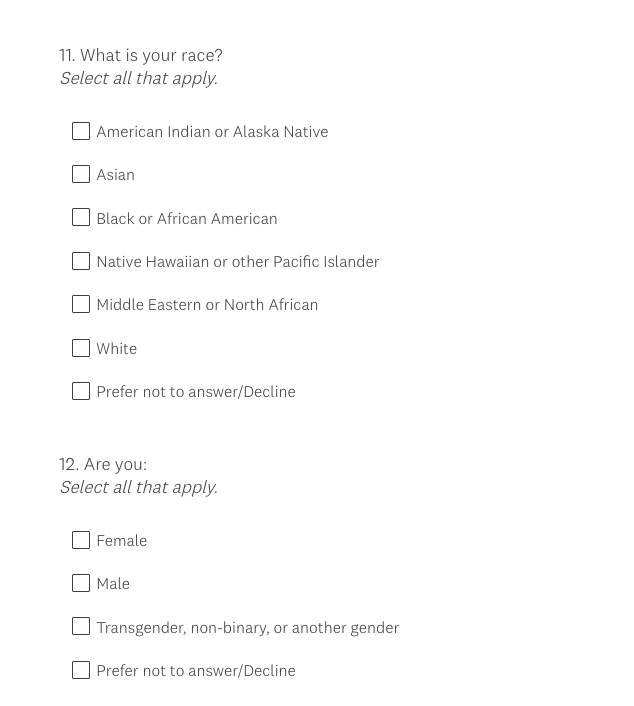Click 'Select all that apply' under question 11
Viewport: 634px width, 706px height.
138,78
